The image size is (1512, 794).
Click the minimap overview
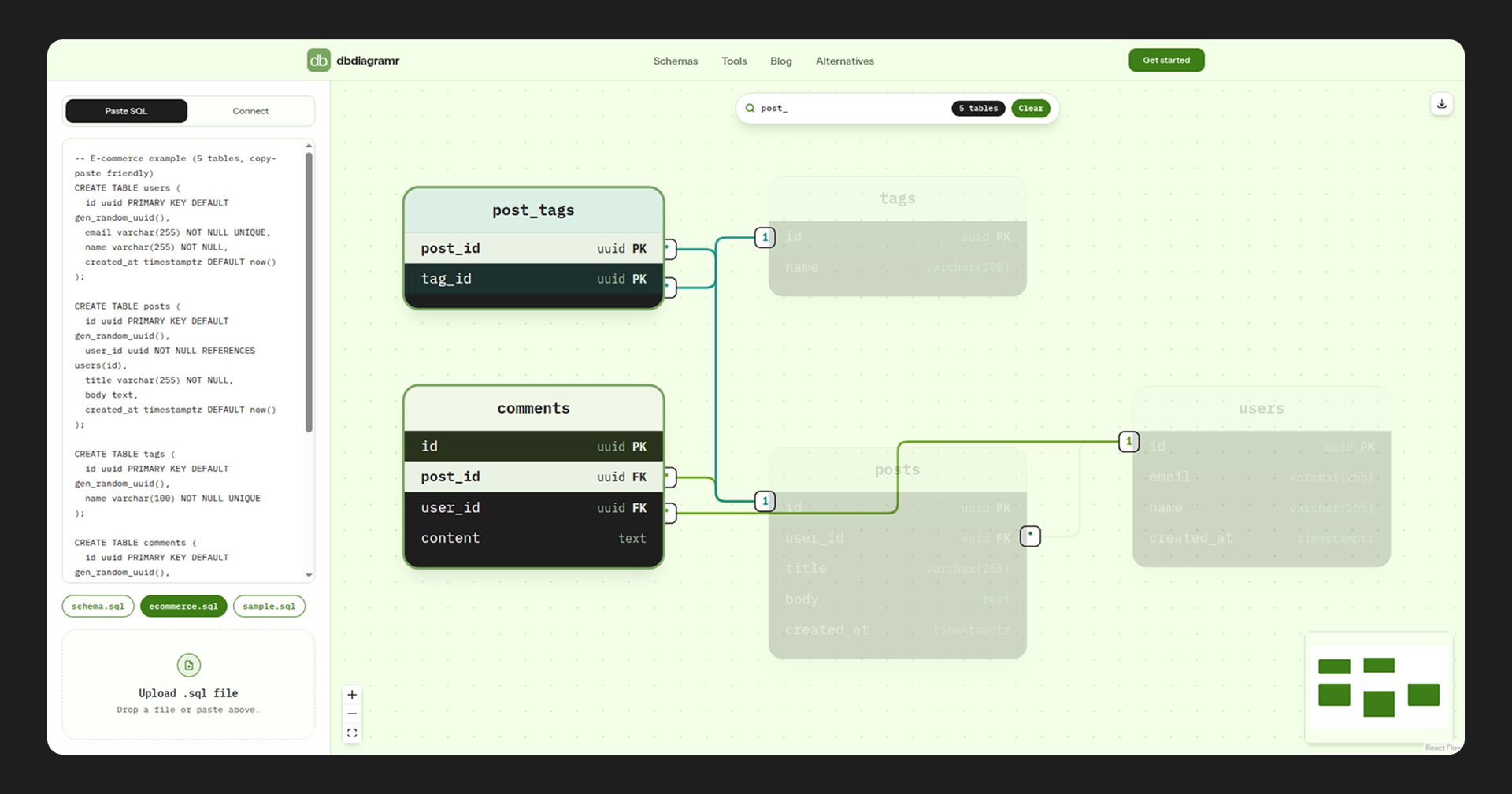[1378, 687]
